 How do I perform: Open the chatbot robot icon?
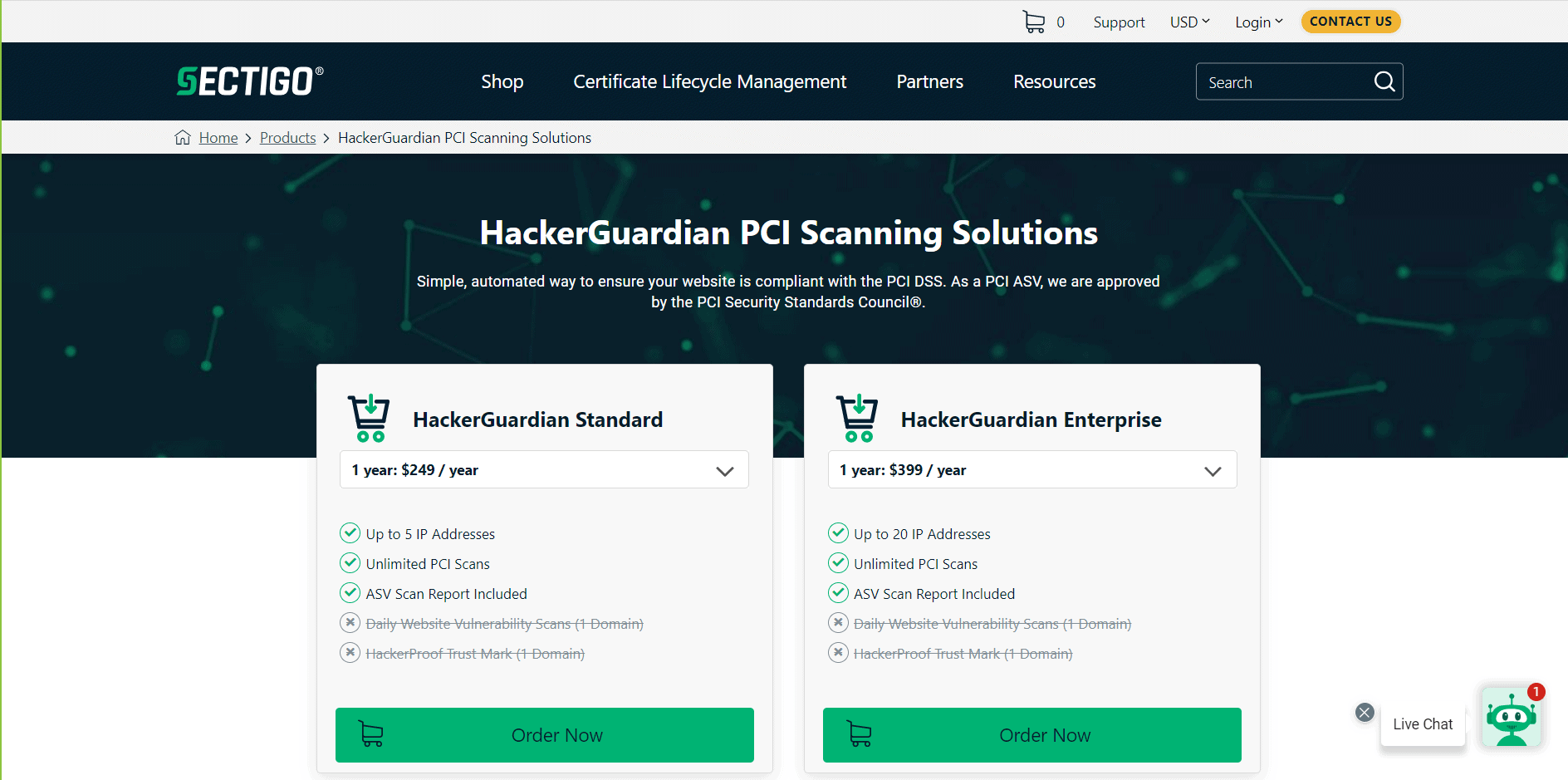1512,717
